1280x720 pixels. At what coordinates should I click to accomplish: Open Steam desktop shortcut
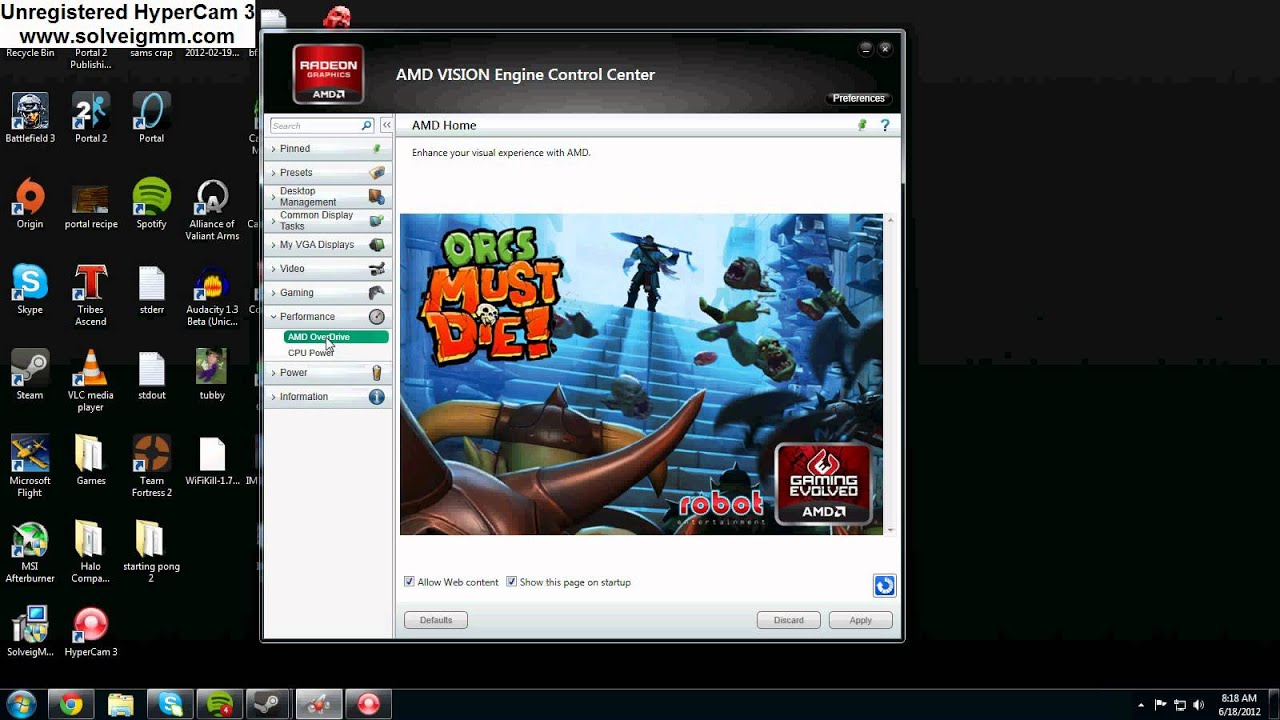coord(30,375)
